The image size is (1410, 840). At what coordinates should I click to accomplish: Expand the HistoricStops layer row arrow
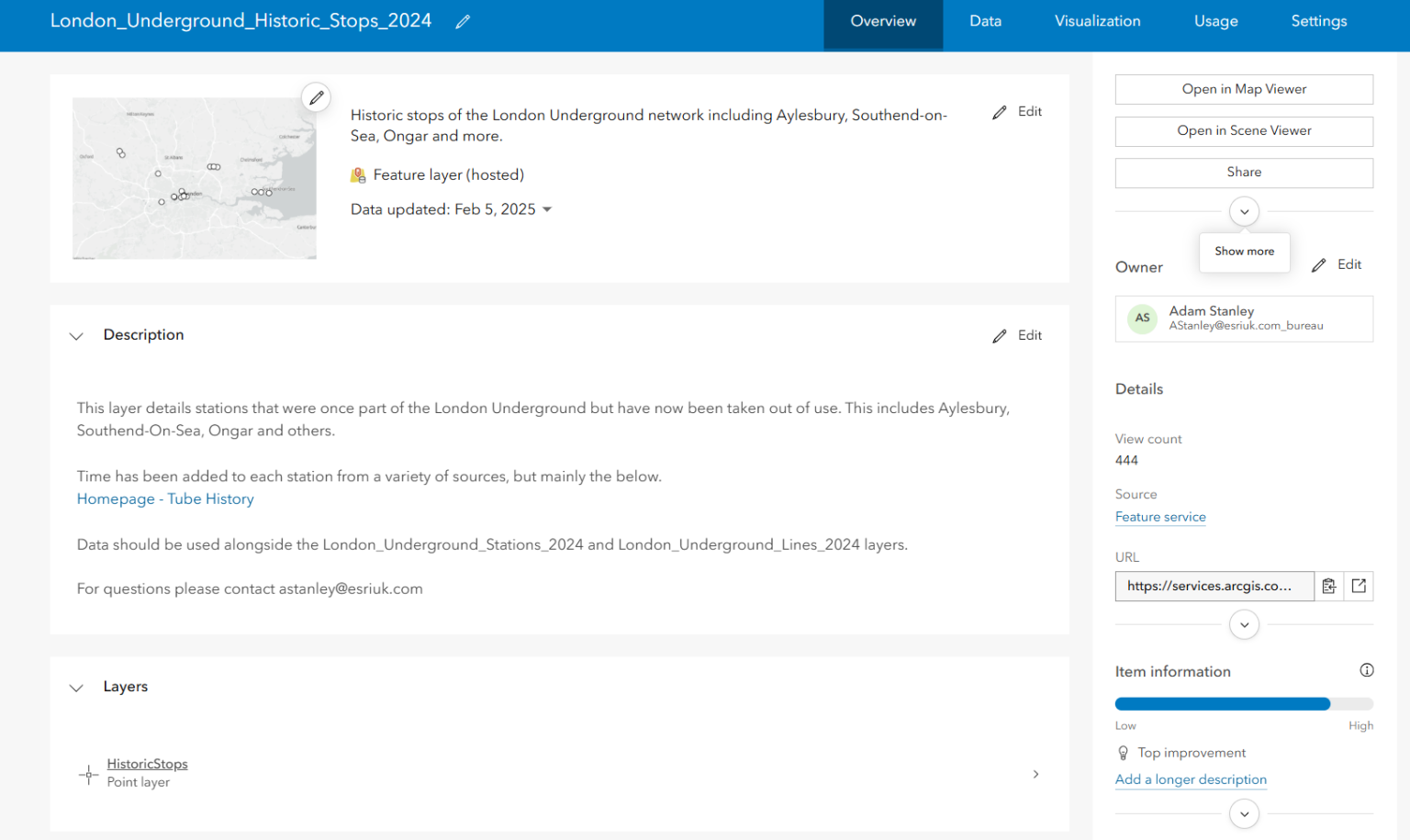pyautogui.click(x=1035, y=774)
